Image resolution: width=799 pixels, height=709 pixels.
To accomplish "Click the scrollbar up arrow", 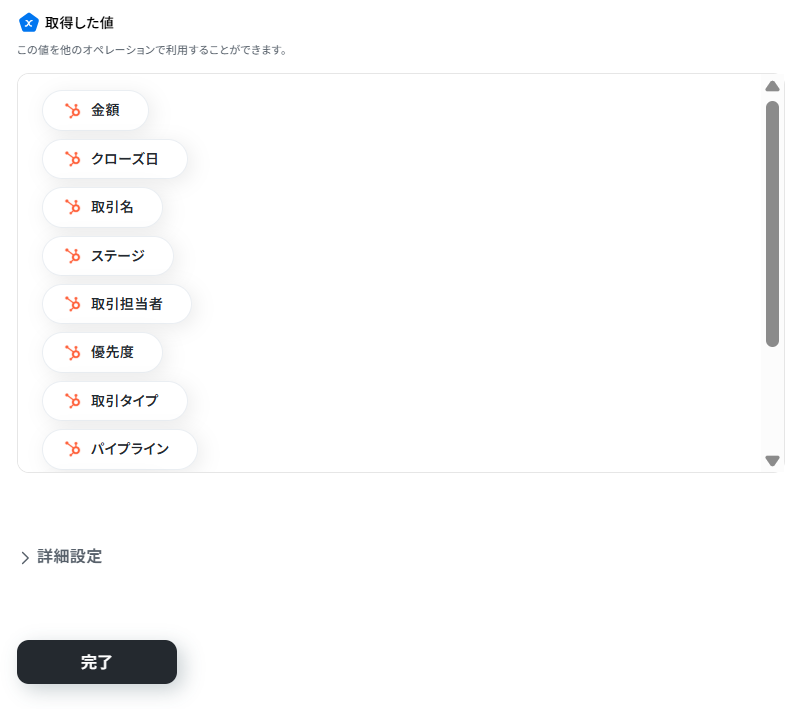I will pos(773,86).
